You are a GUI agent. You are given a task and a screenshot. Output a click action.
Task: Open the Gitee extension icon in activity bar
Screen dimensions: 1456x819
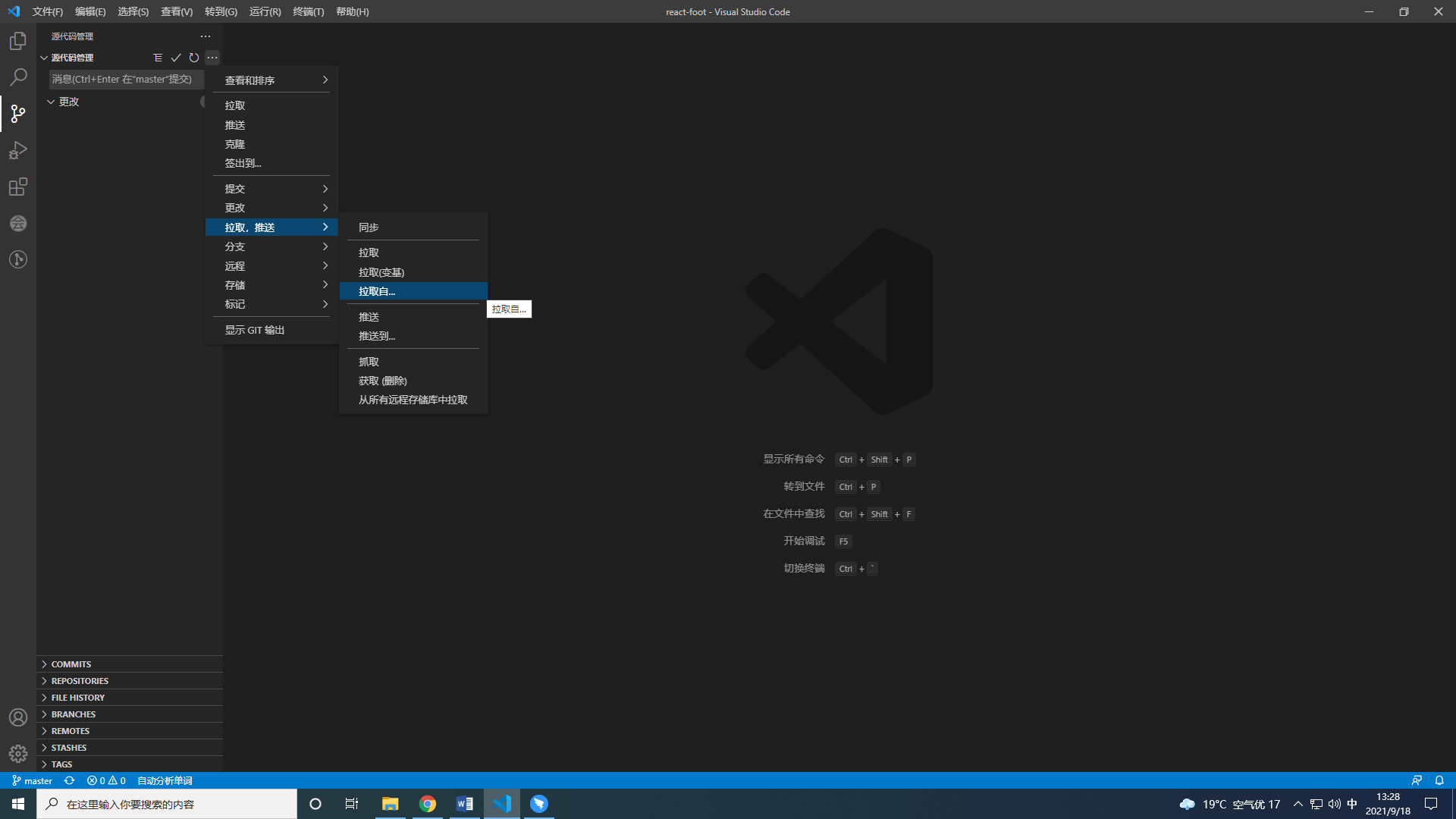click(x=18, y=223)
